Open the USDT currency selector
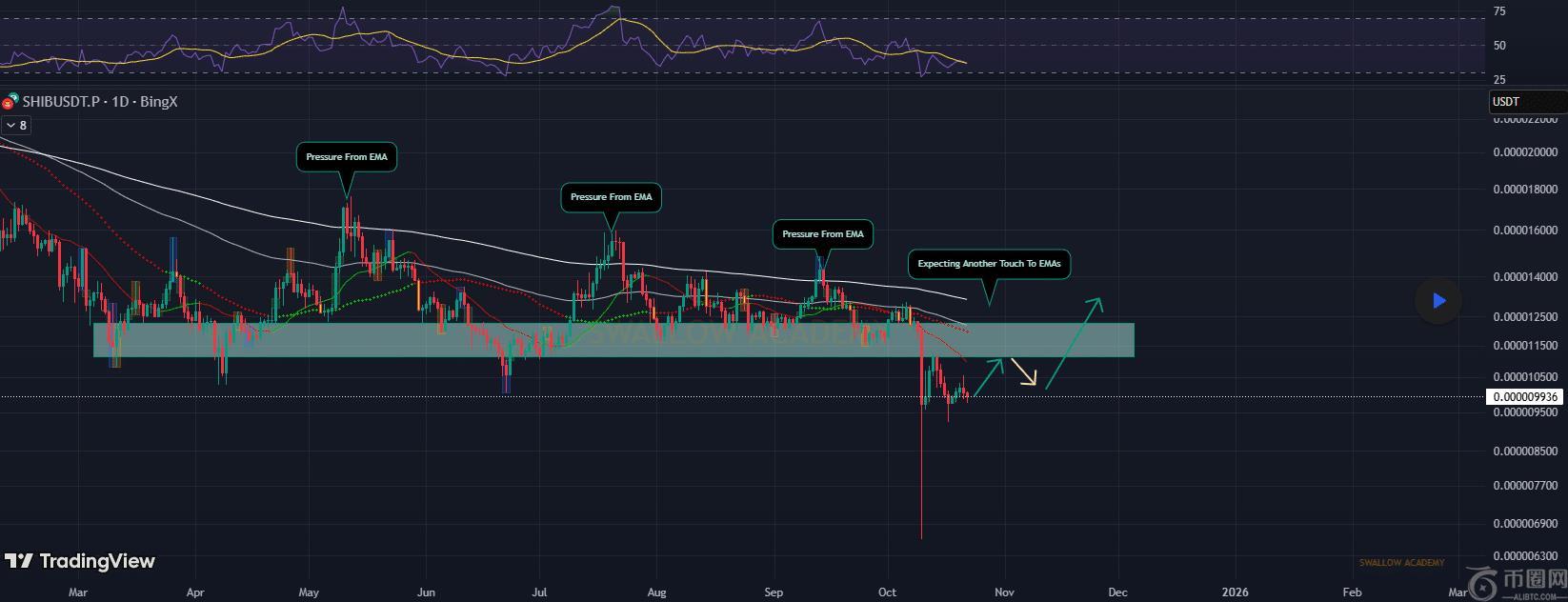The image size is (1568, 602). [x=1526, y=102]
